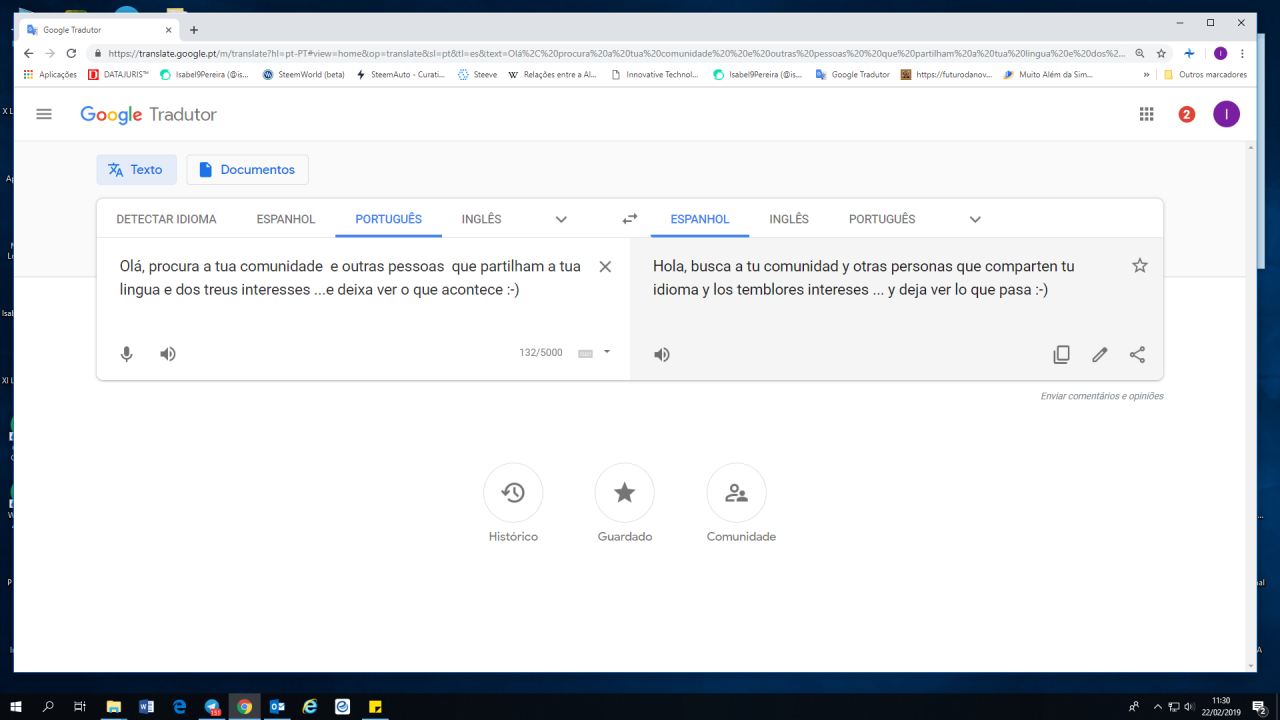Share the translation
This screenshot has width=1280, height=720.
(x=1138, y=354)
